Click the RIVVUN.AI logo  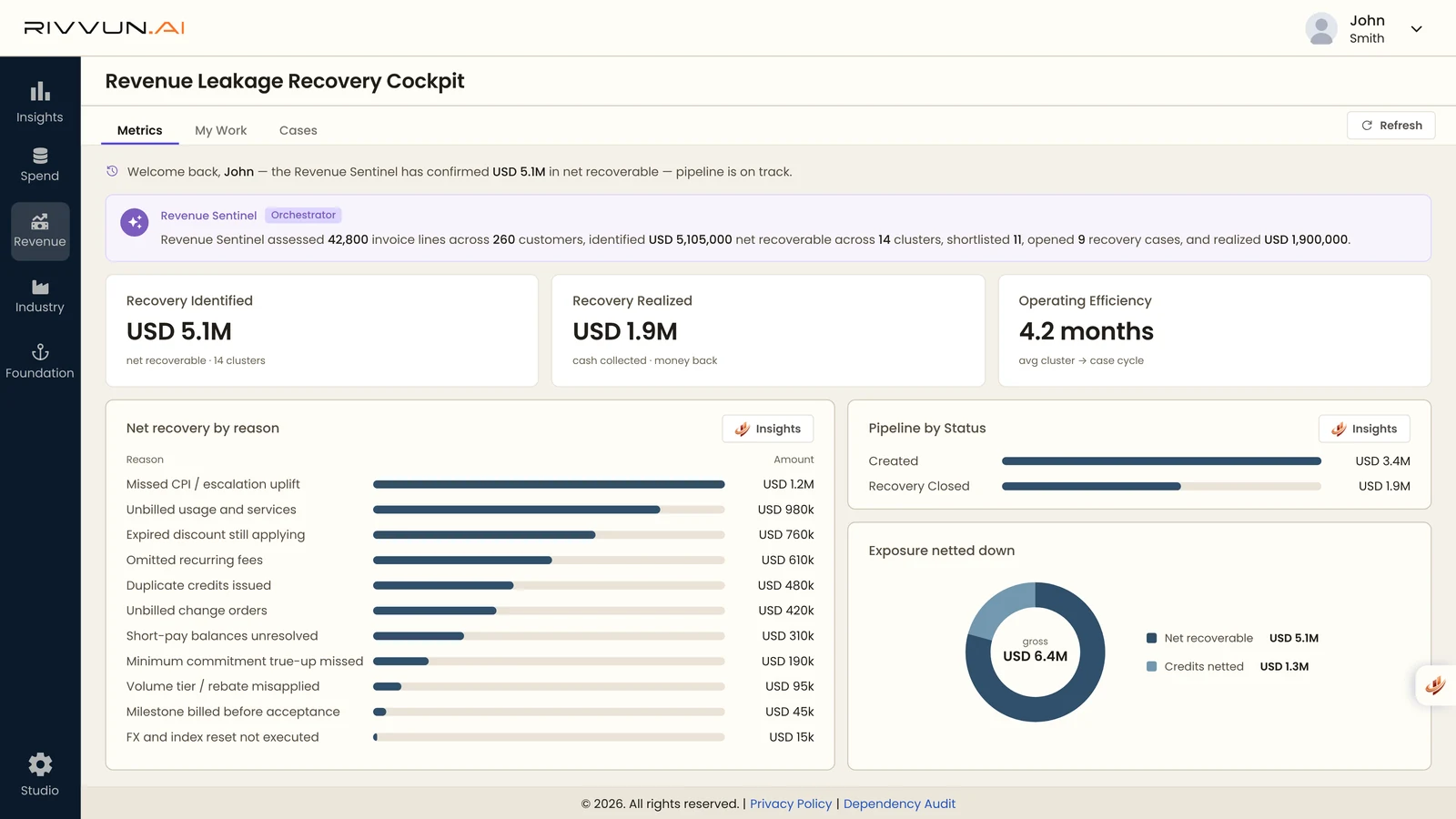coord(104,27)
